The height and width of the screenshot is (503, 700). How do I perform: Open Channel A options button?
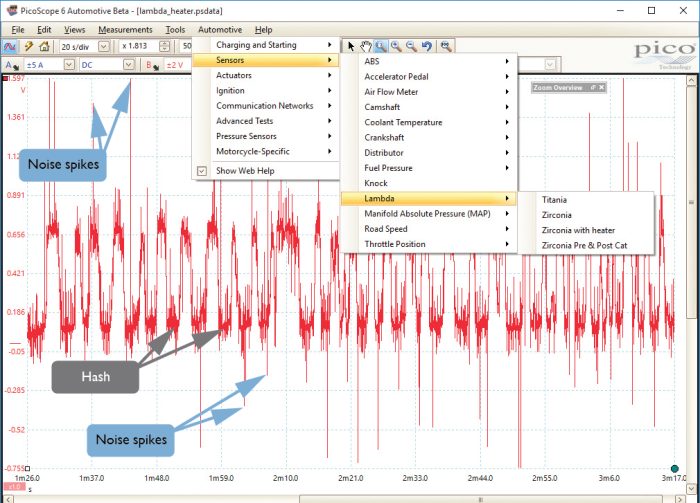coord(12,65)
